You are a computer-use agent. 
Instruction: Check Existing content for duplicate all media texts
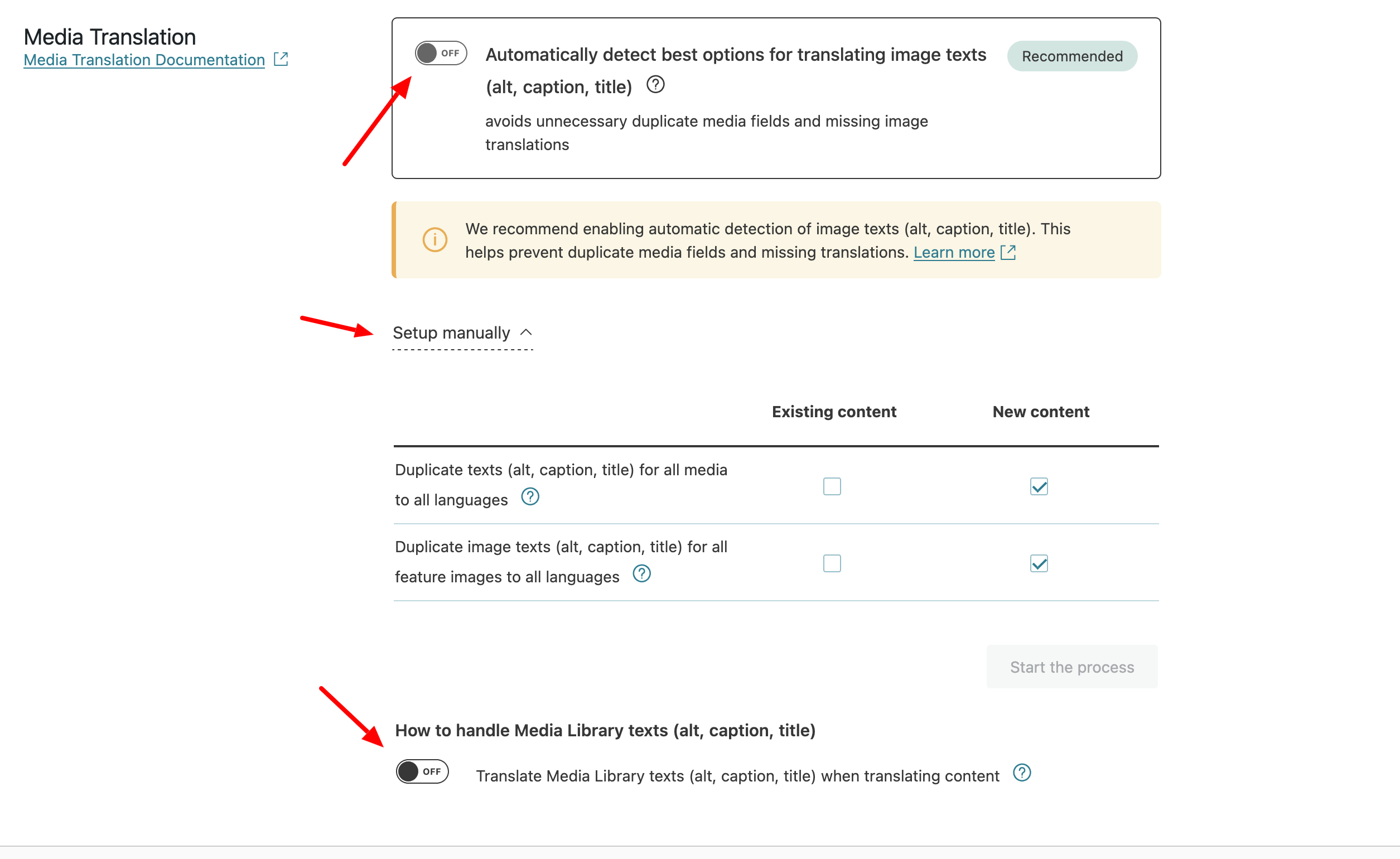[832, 486]
